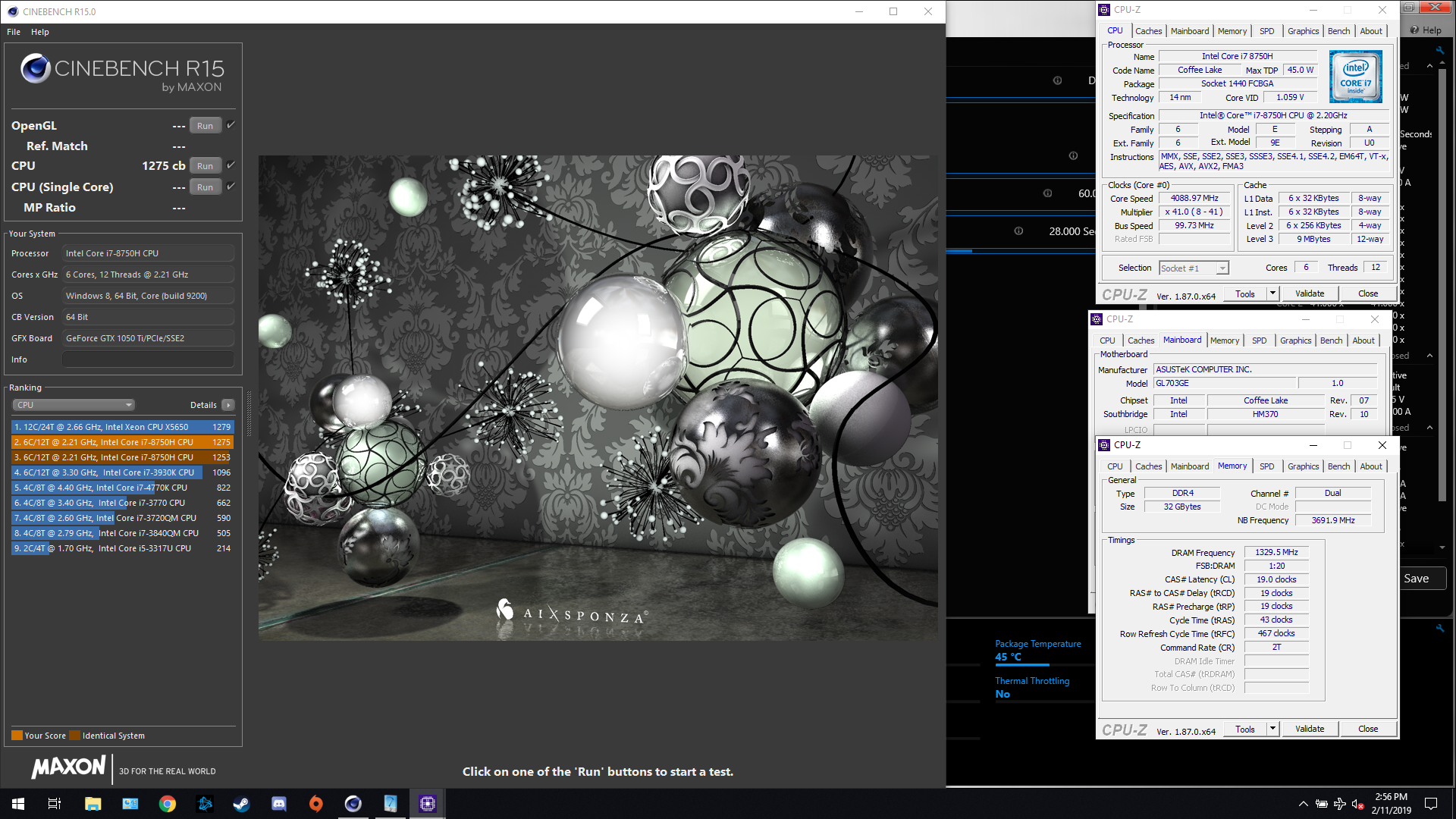Click Close in the Memory CPU-Z window
The height and width of the screenshot is (819, 1456).
click(1368, 729)
